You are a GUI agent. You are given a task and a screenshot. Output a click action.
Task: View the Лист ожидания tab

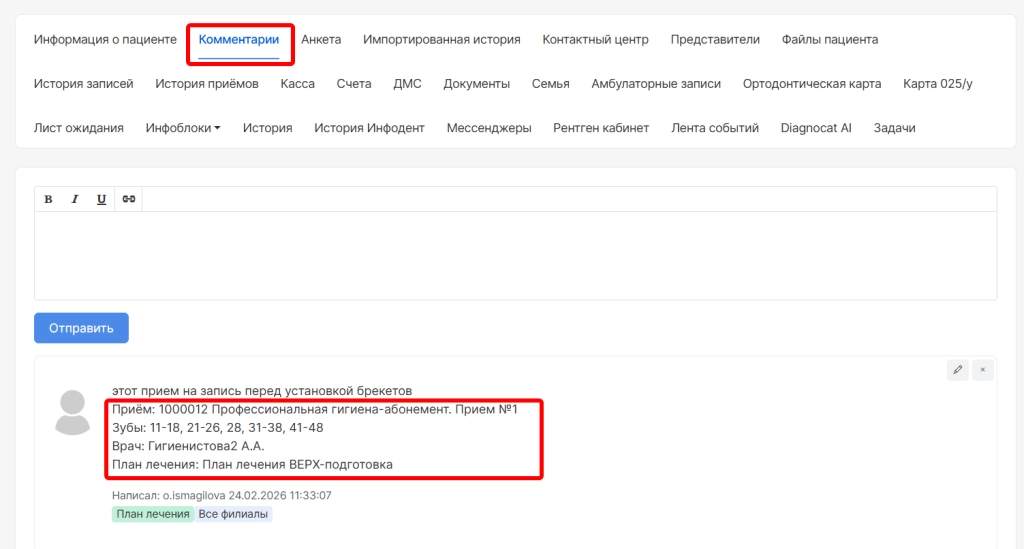pos(79,128)
